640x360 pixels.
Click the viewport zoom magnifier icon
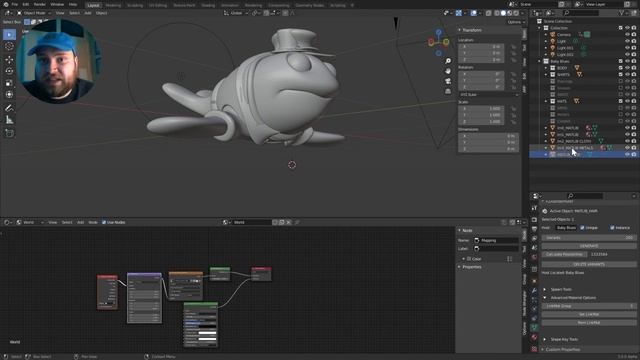tap(448, 61)
